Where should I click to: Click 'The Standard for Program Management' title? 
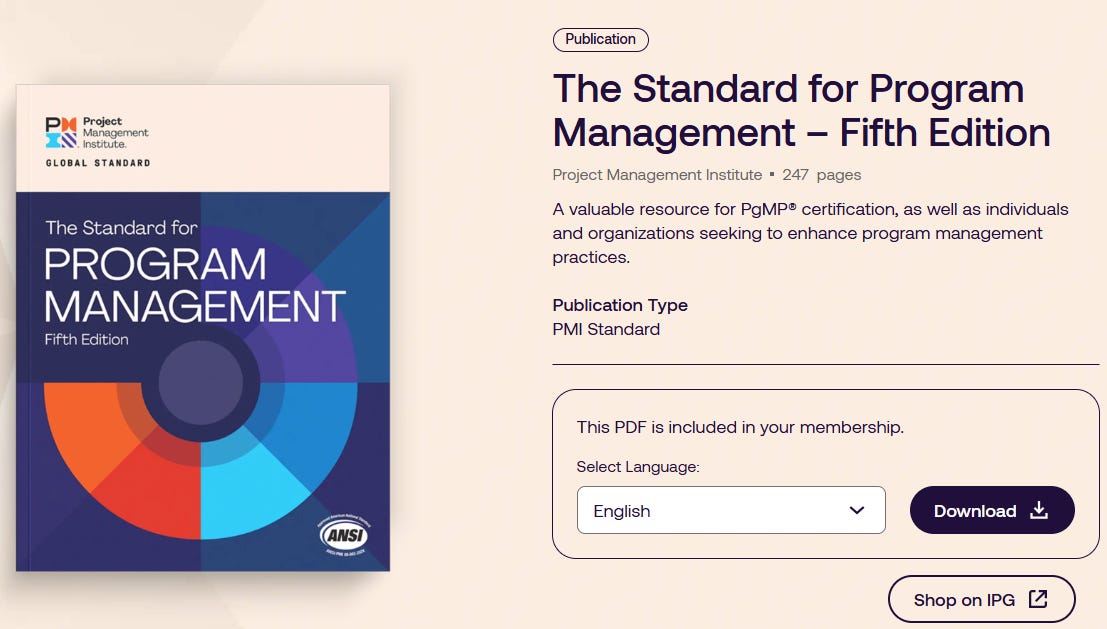click(801, 110)
